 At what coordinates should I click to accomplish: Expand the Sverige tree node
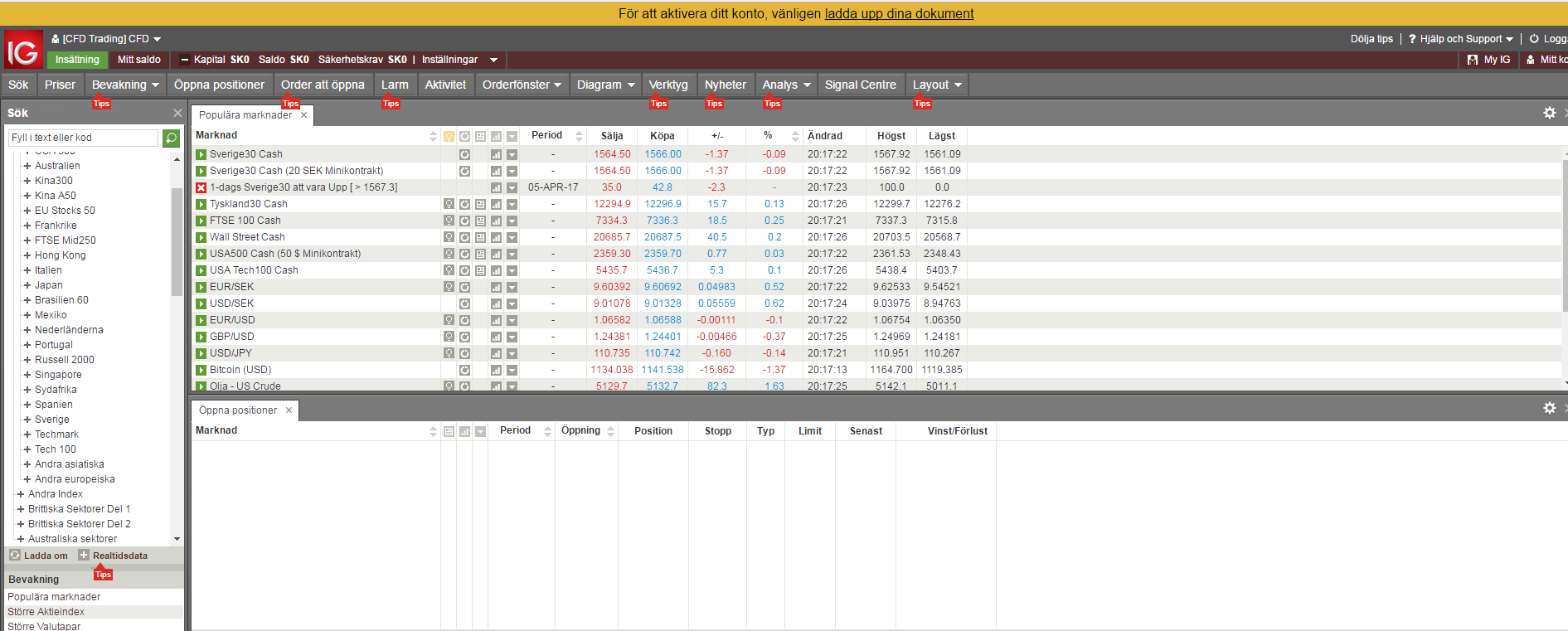point(27,420)
